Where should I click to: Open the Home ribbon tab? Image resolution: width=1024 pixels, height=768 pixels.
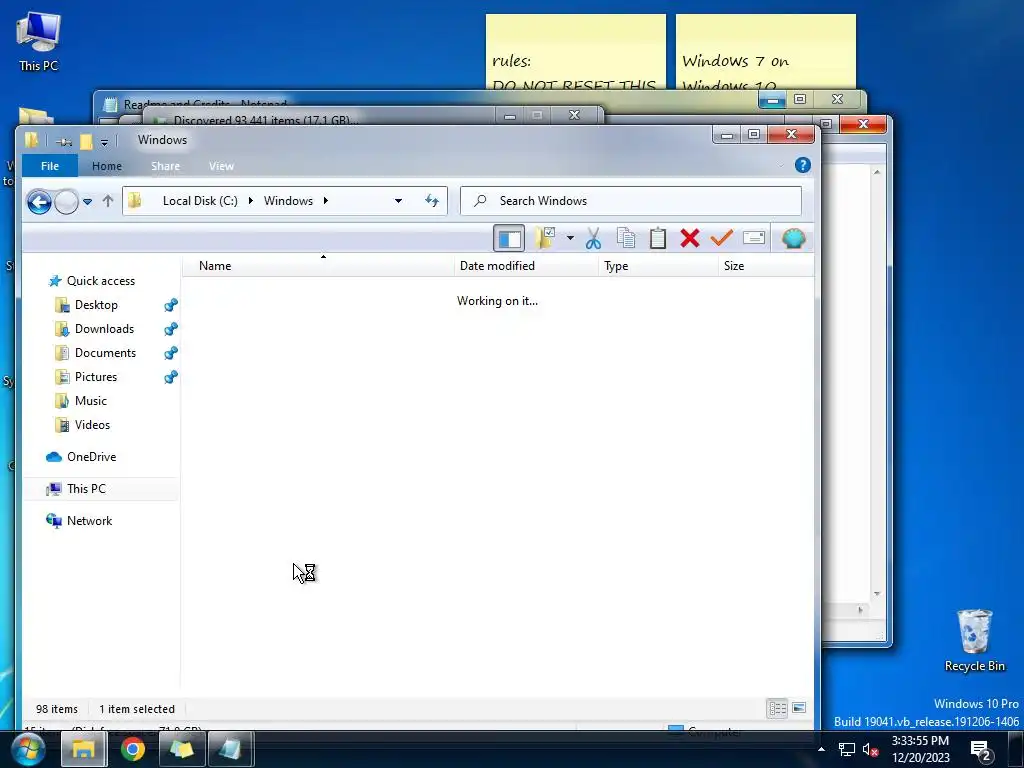(106, 166)
